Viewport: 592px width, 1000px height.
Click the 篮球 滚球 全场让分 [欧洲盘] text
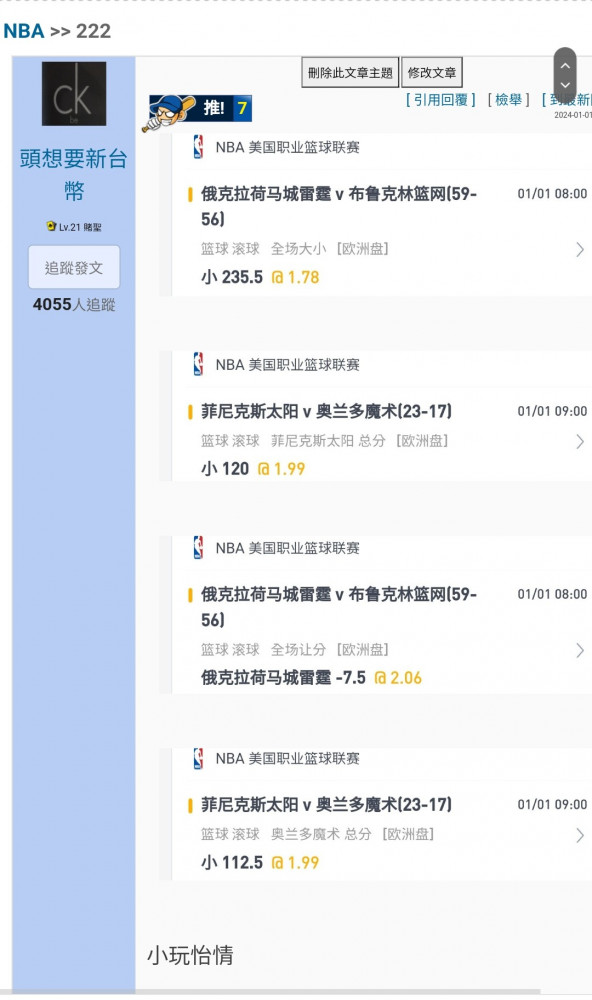pyautogui.click(x=295, y=649)
